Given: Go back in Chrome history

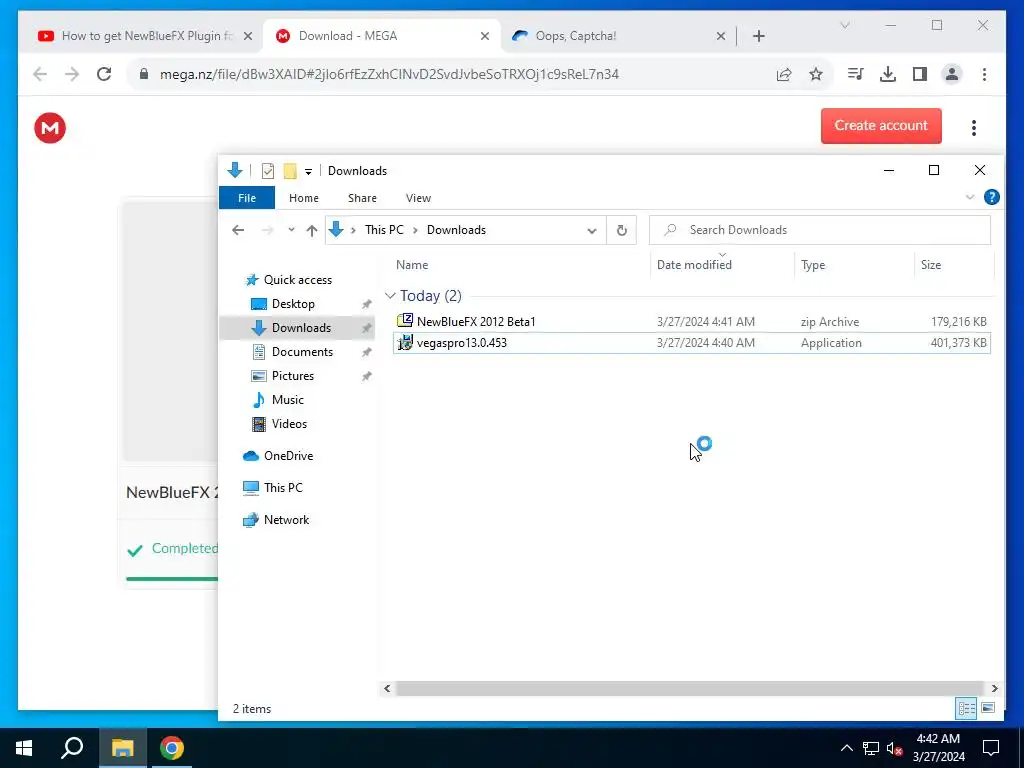Looking at the screenshot, I should 40,74.
